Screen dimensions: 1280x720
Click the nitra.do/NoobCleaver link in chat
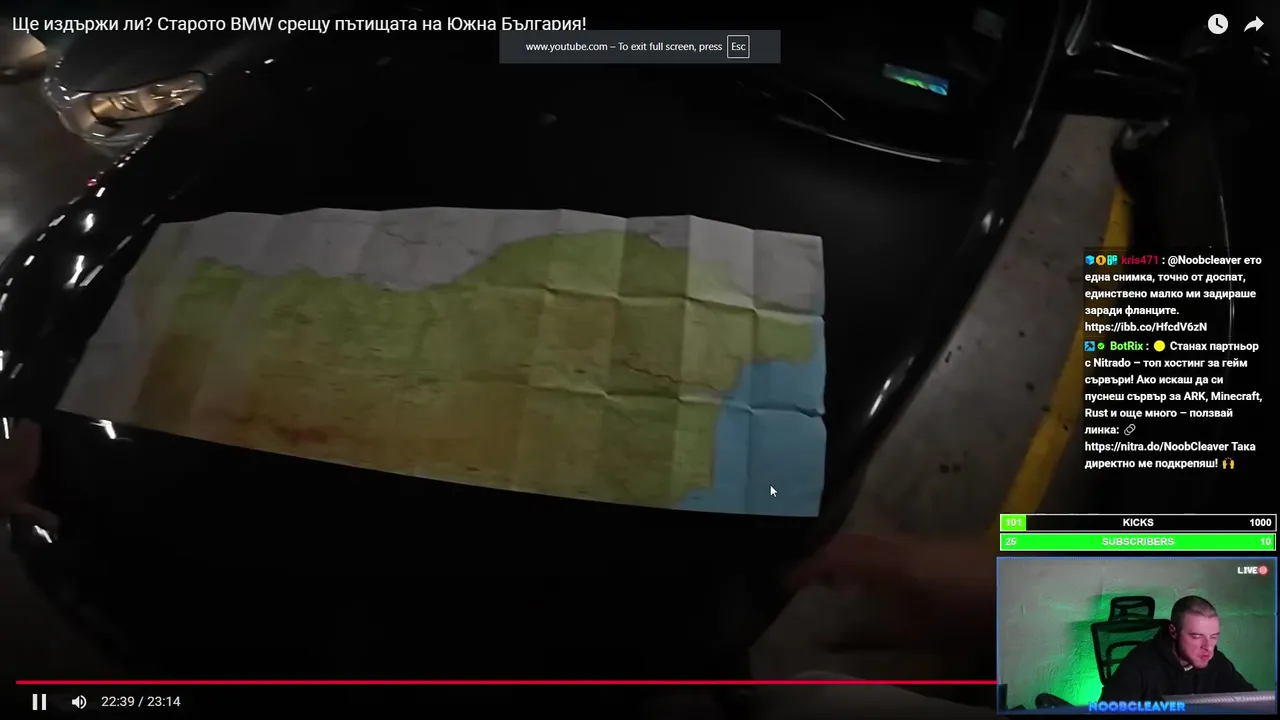tap(1155, 447)
